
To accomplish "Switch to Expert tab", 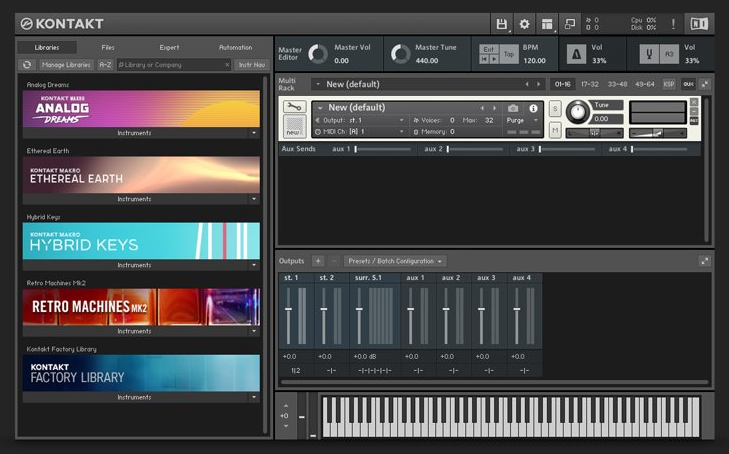I will coord(169,47).
